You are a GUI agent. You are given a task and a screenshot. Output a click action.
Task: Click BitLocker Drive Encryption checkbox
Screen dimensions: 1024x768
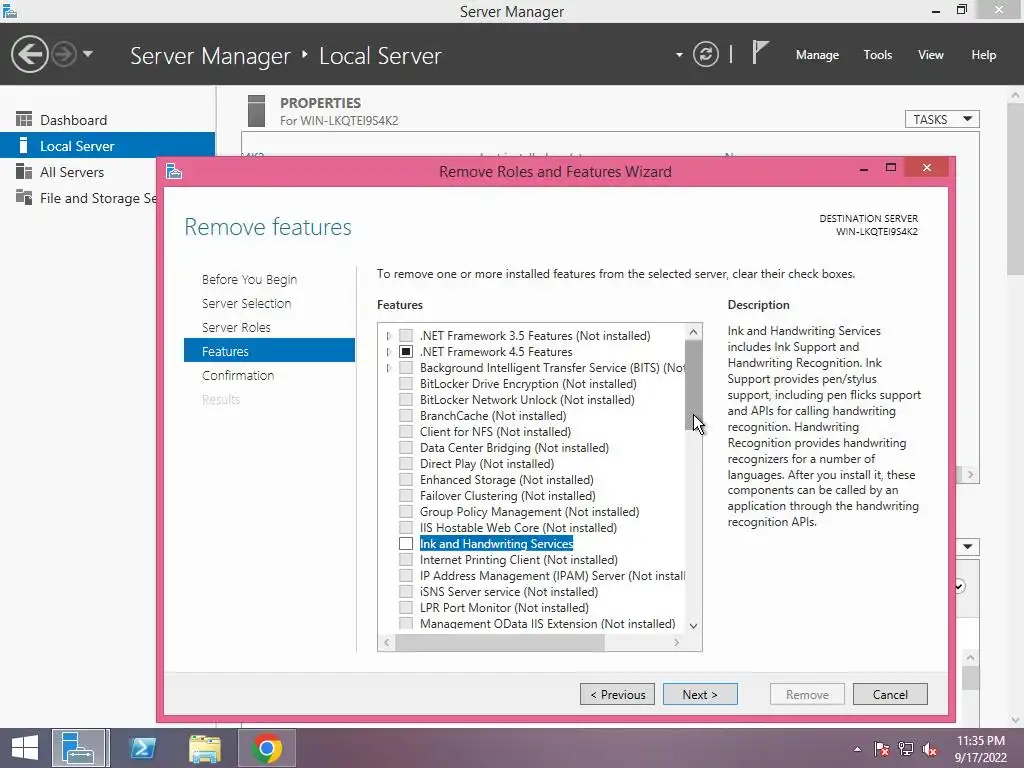pyautogui.click(x=406, y=384)
